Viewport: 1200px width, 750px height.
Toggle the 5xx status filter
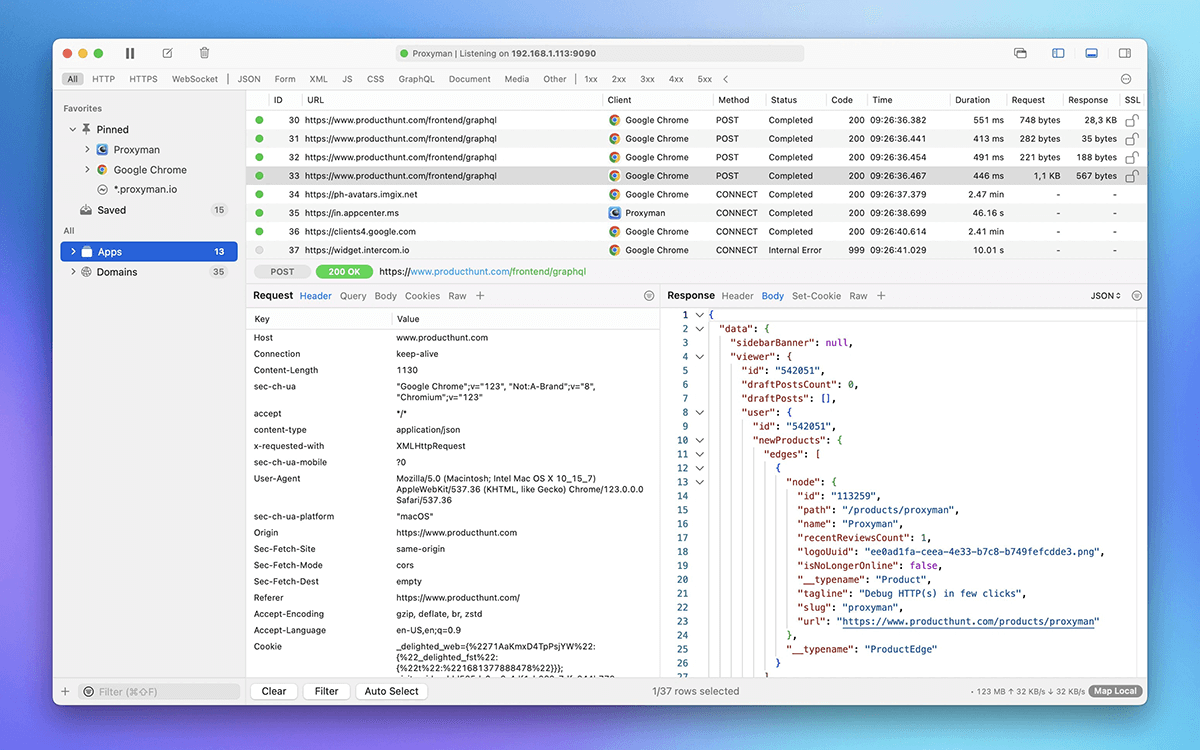pyautogui.click(x=705, y=79)
